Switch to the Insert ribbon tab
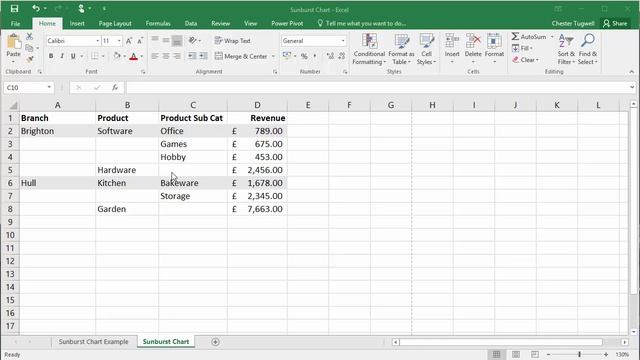Viewport: 640px width, 360px height. 77,23
